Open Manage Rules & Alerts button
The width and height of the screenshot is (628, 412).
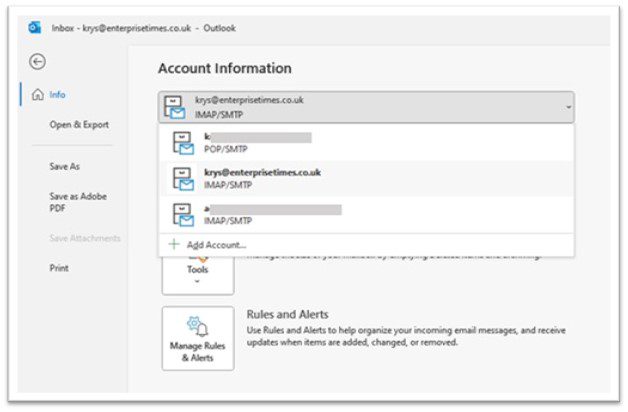pyautogui.click(x=198, y=338)
